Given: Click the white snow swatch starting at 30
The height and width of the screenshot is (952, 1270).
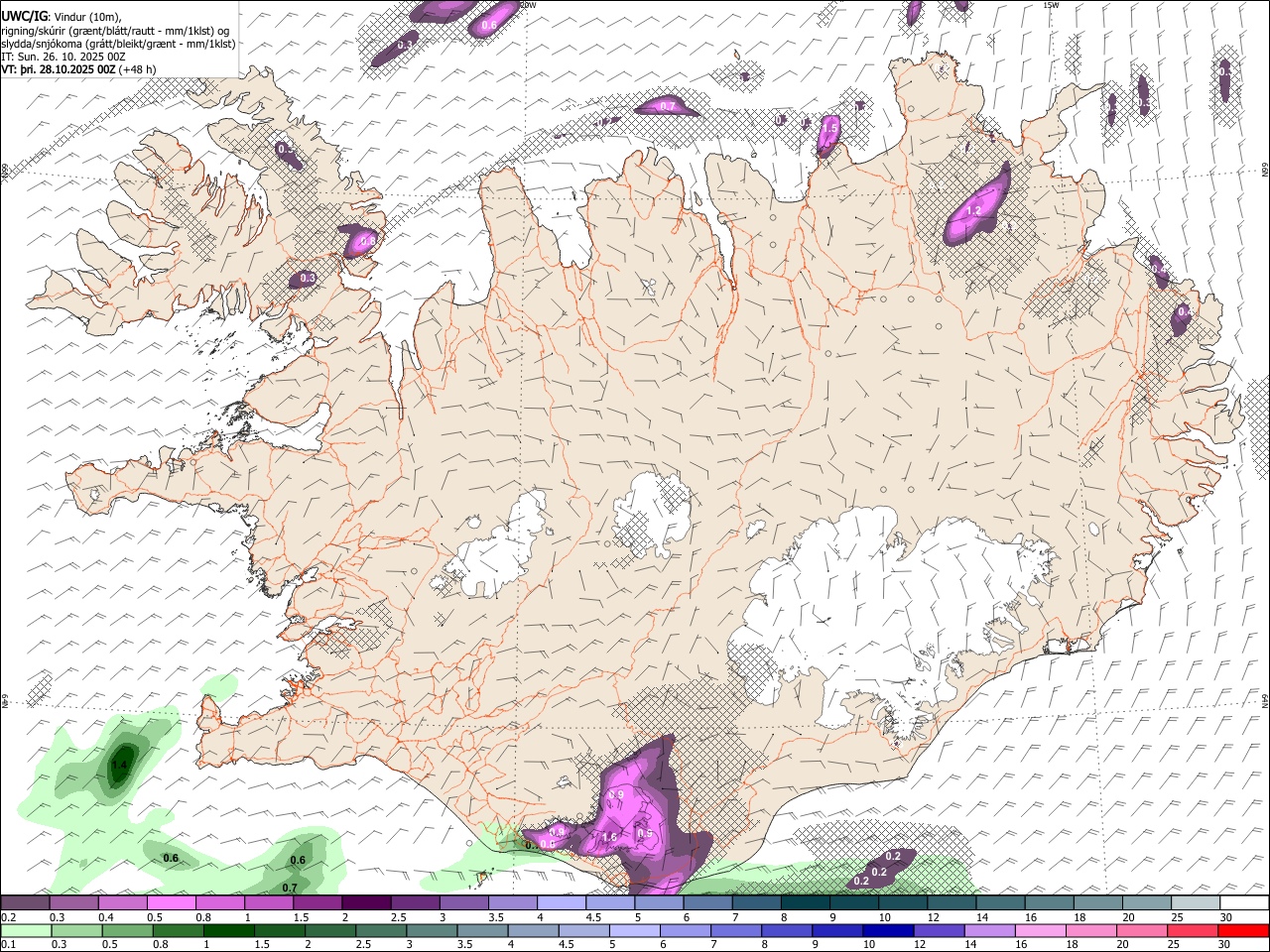Looking at the screenshot, I should (x=1243, y=902).
